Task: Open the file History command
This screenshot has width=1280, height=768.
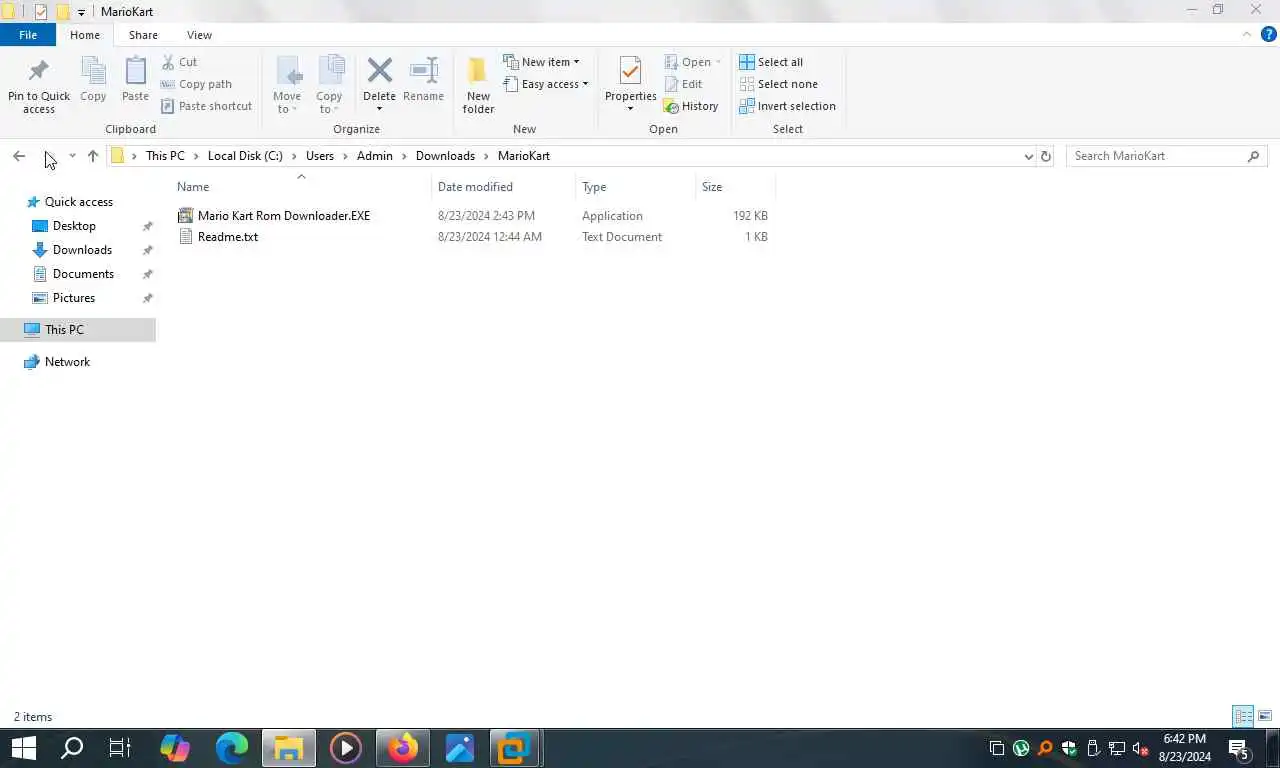Action: 690,106
